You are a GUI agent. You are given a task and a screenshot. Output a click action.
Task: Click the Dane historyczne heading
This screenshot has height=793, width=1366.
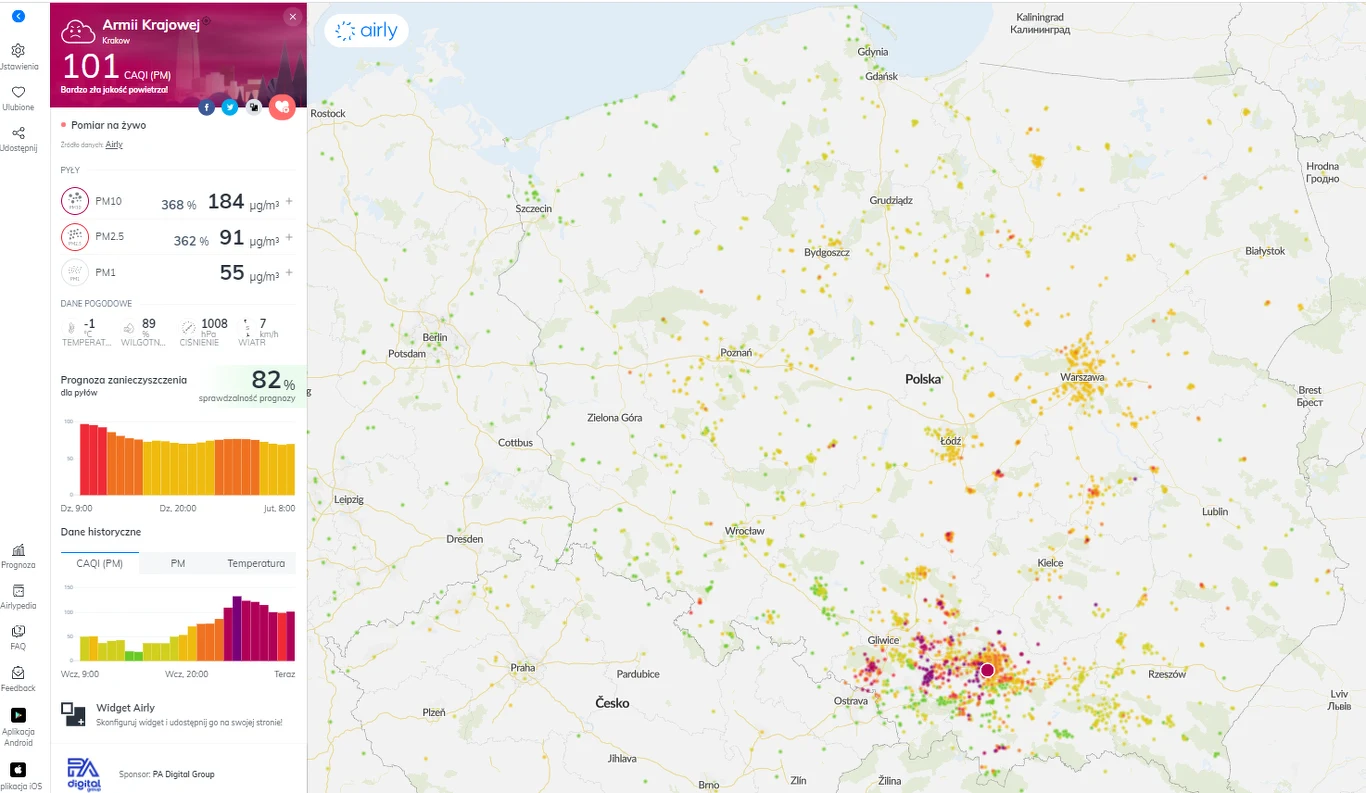pos(101,532)
